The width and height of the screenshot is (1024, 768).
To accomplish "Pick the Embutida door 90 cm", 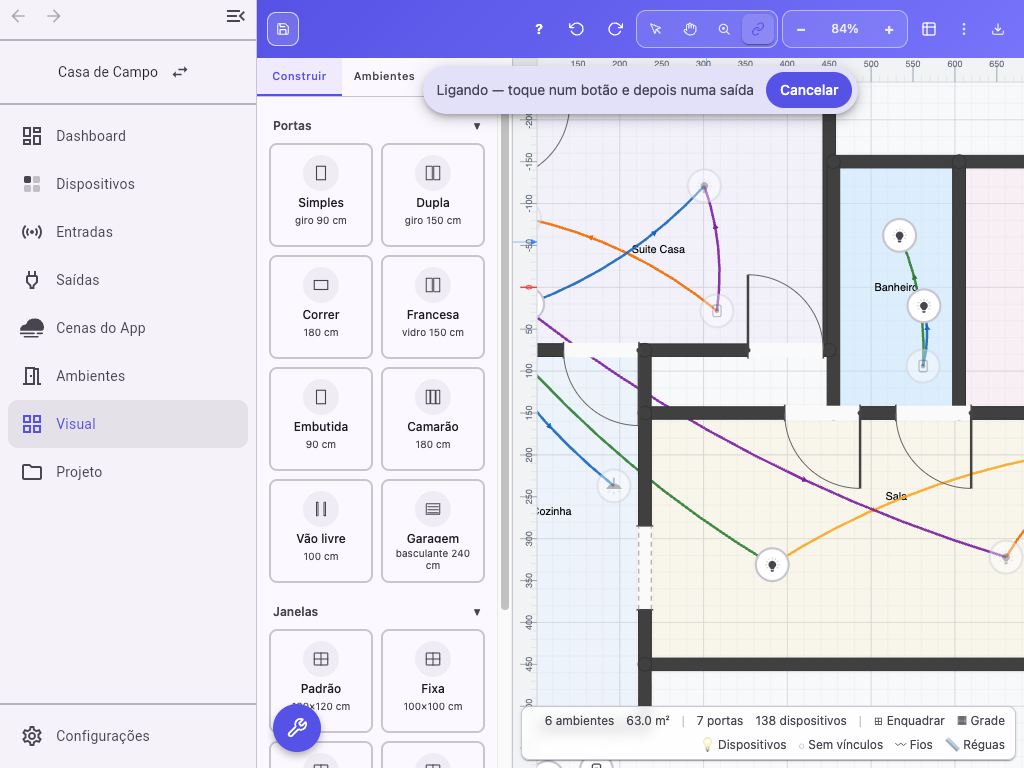I will coord(321,419).
